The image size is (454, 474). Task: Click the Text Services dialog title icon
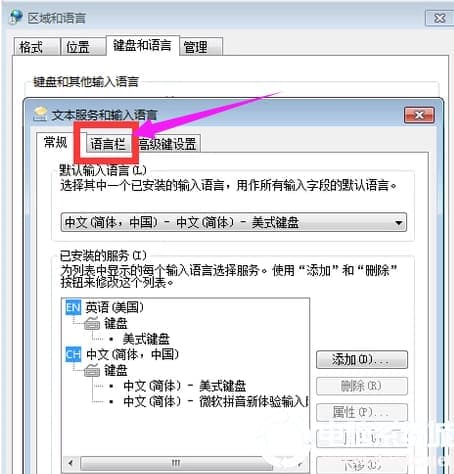40,114
